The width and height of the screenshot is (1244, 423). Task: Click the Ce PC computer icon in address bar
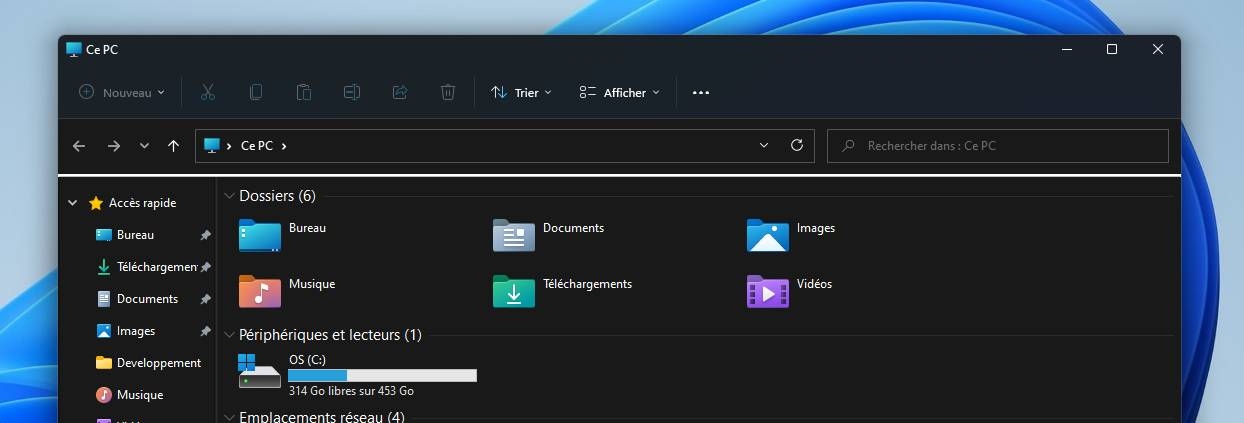point(212,146)
